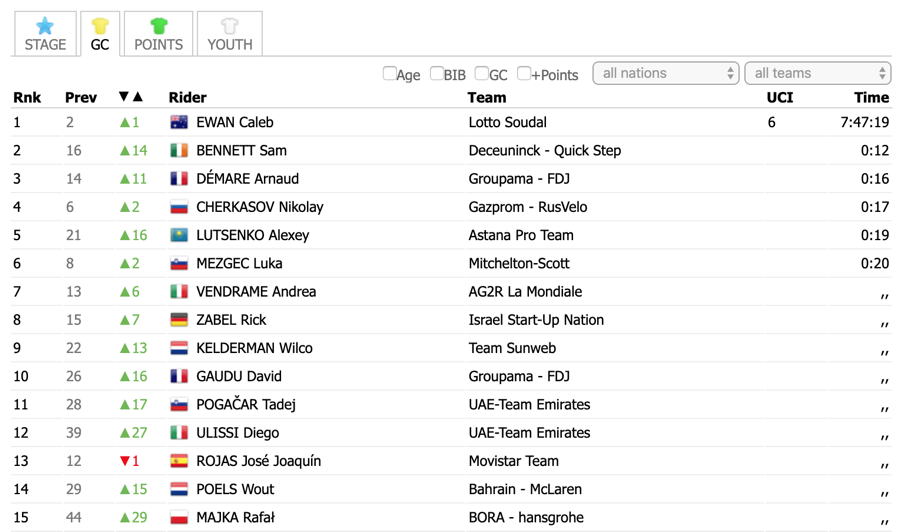Open the YOUTH classification tab
900x532 pixels.
pyautogui.click(x=230, y=33)
